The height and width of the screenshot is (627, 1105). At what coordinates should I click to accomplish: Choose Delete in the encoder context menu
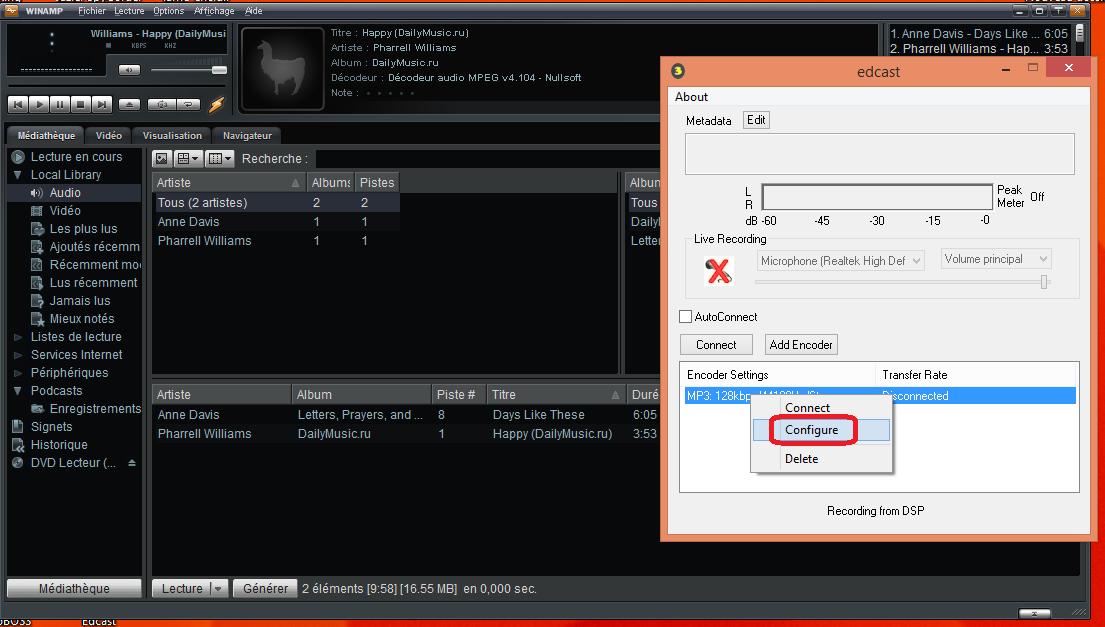821,459
